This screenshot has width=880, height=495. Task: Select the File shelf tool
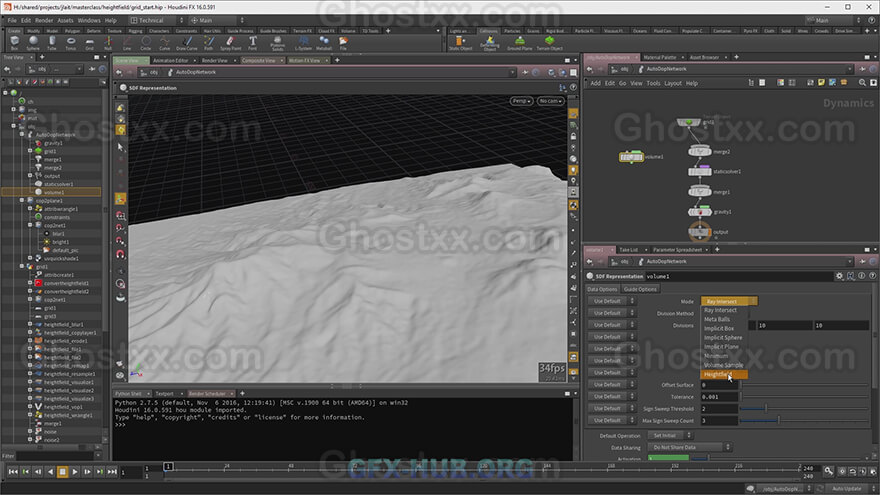pos(343,43)
